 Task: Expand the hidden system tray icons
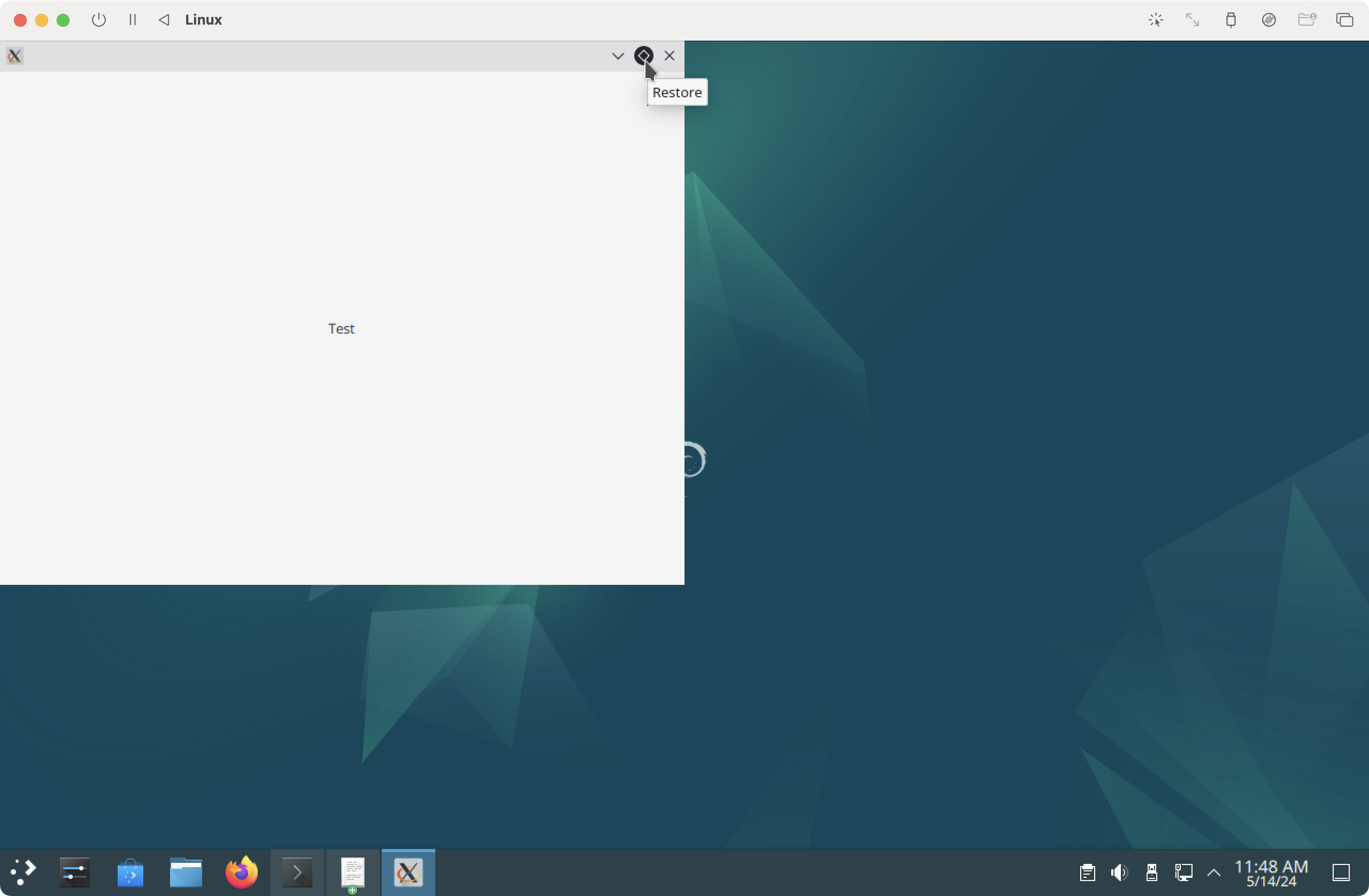(1214, 872)
